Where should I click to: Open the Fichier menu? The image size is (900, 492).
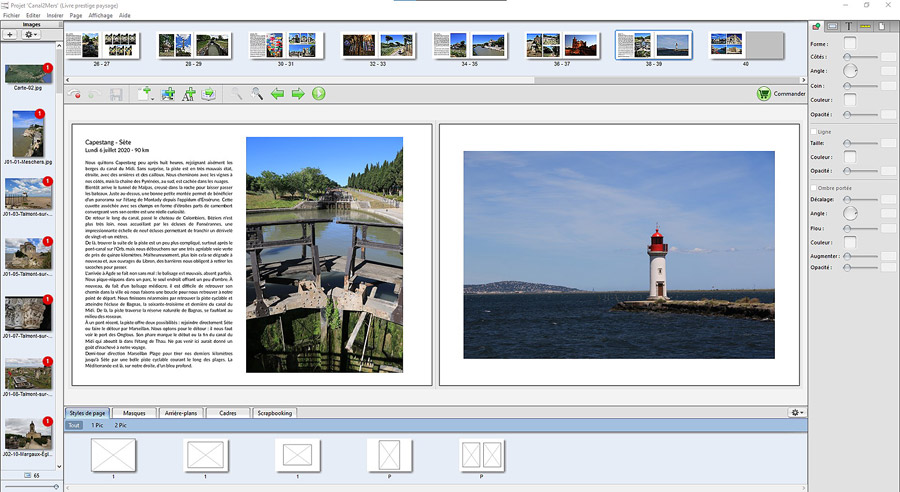[x=11, y=16]
